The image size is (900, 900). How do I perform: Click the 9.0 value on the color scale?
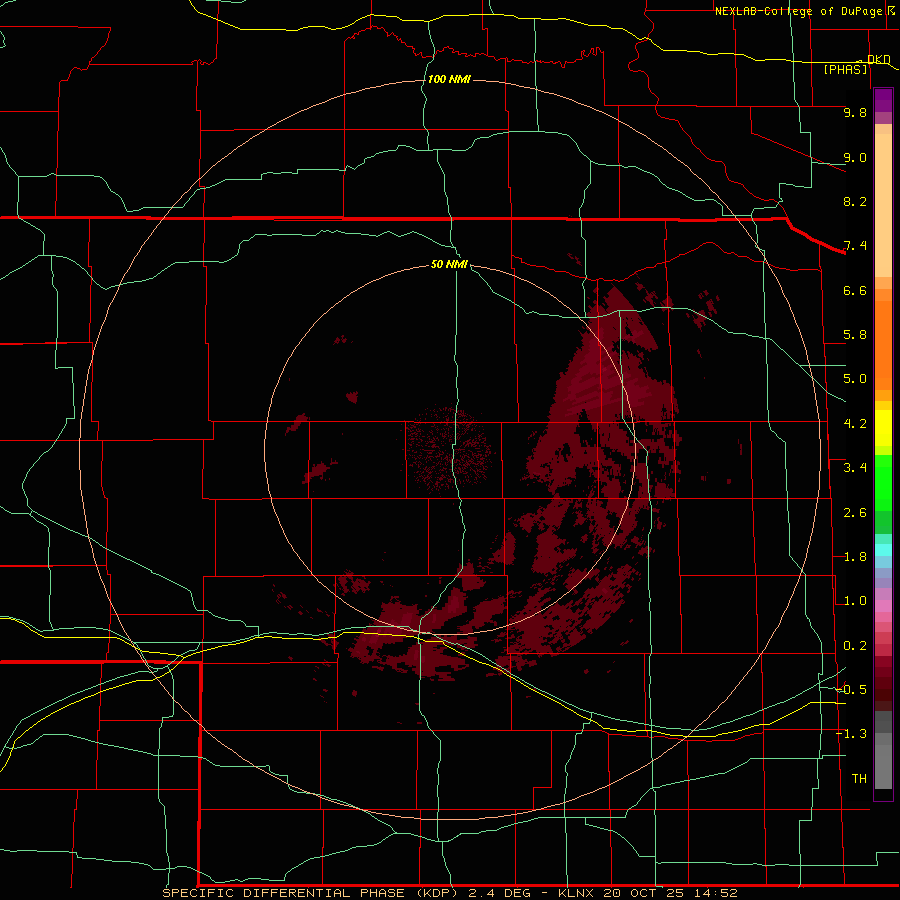855,157
